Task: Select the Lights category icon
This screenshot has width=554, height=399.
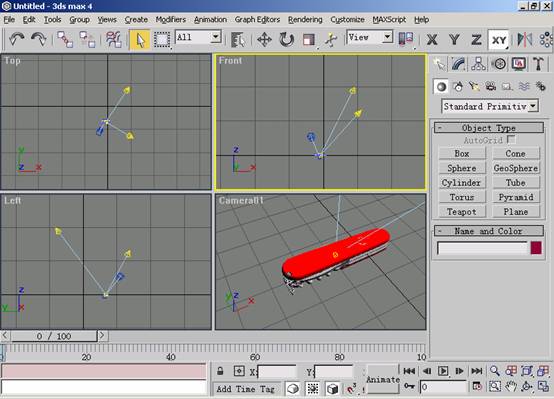Action: (x=474, y=86)
